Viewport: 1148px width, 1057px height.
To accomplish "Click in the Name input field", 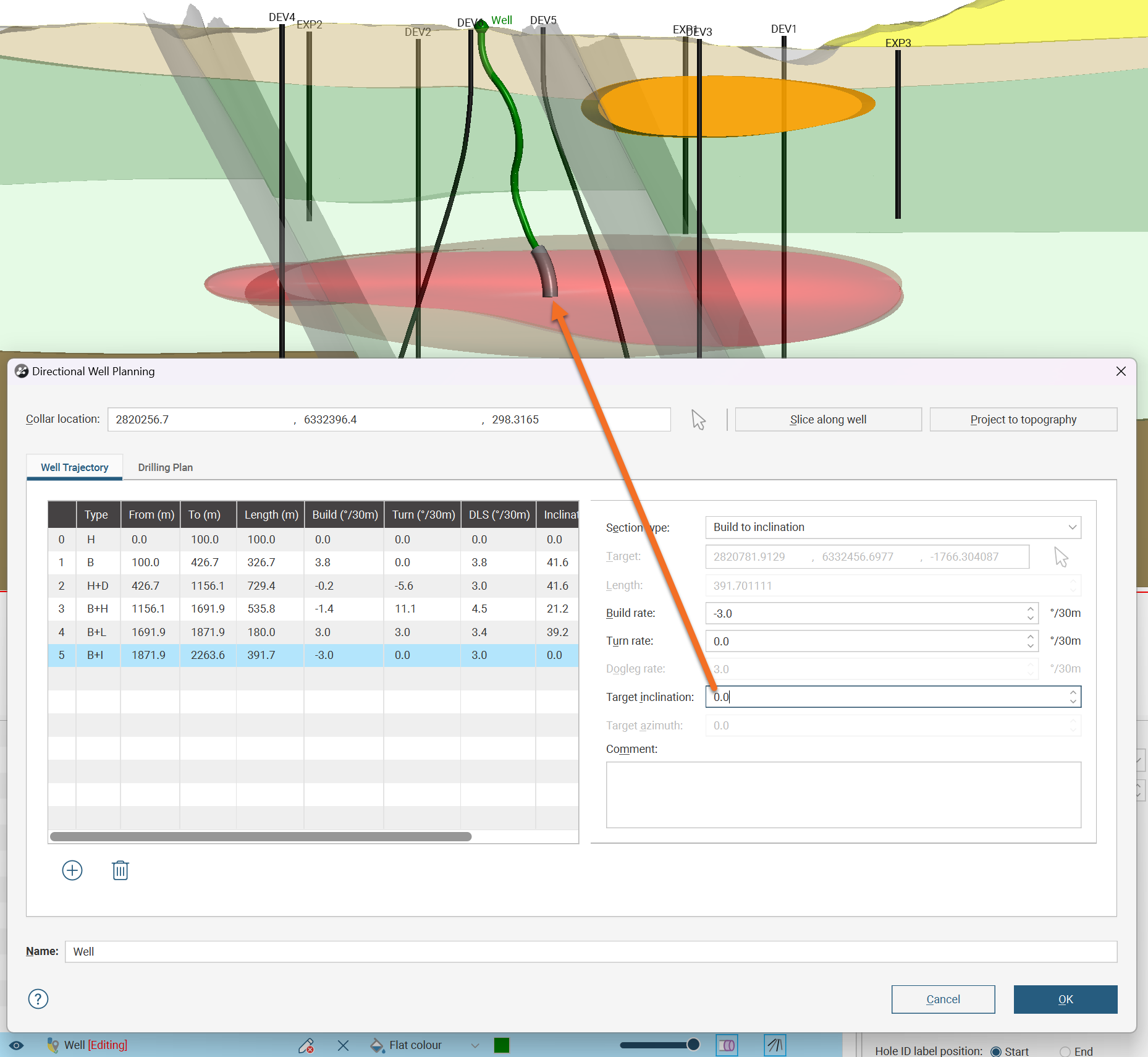I will pos(591,951).
